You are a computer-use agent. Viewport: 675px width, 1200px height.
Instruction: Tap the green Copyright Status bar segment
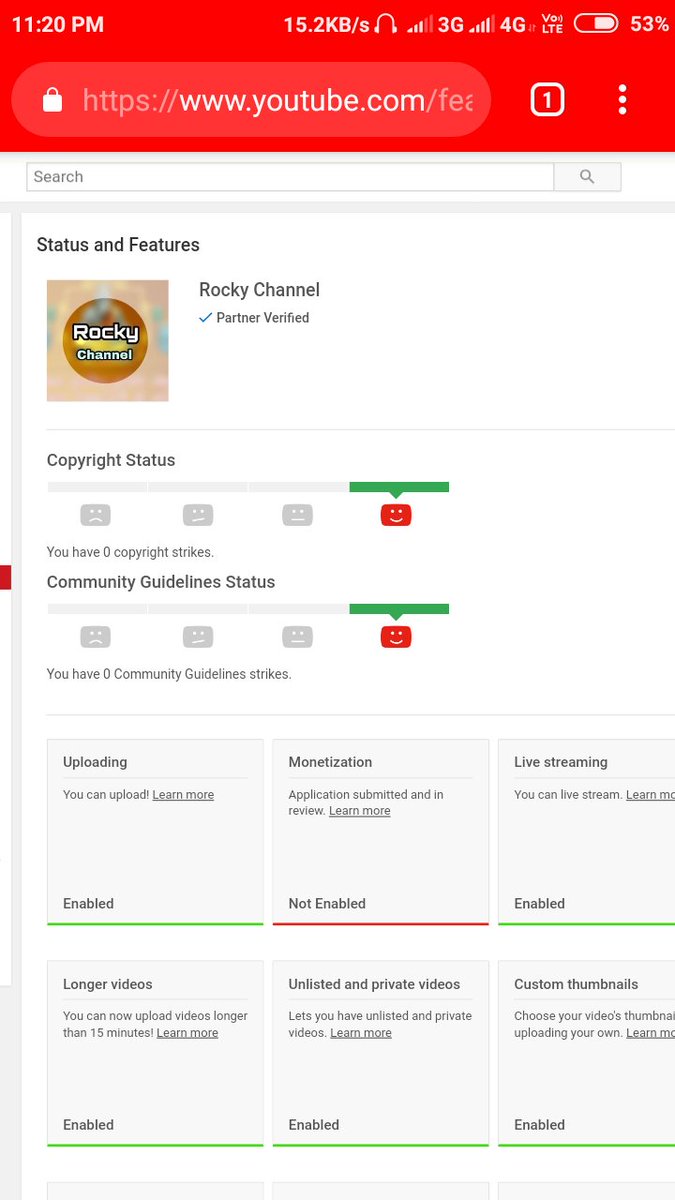[399, 487]
